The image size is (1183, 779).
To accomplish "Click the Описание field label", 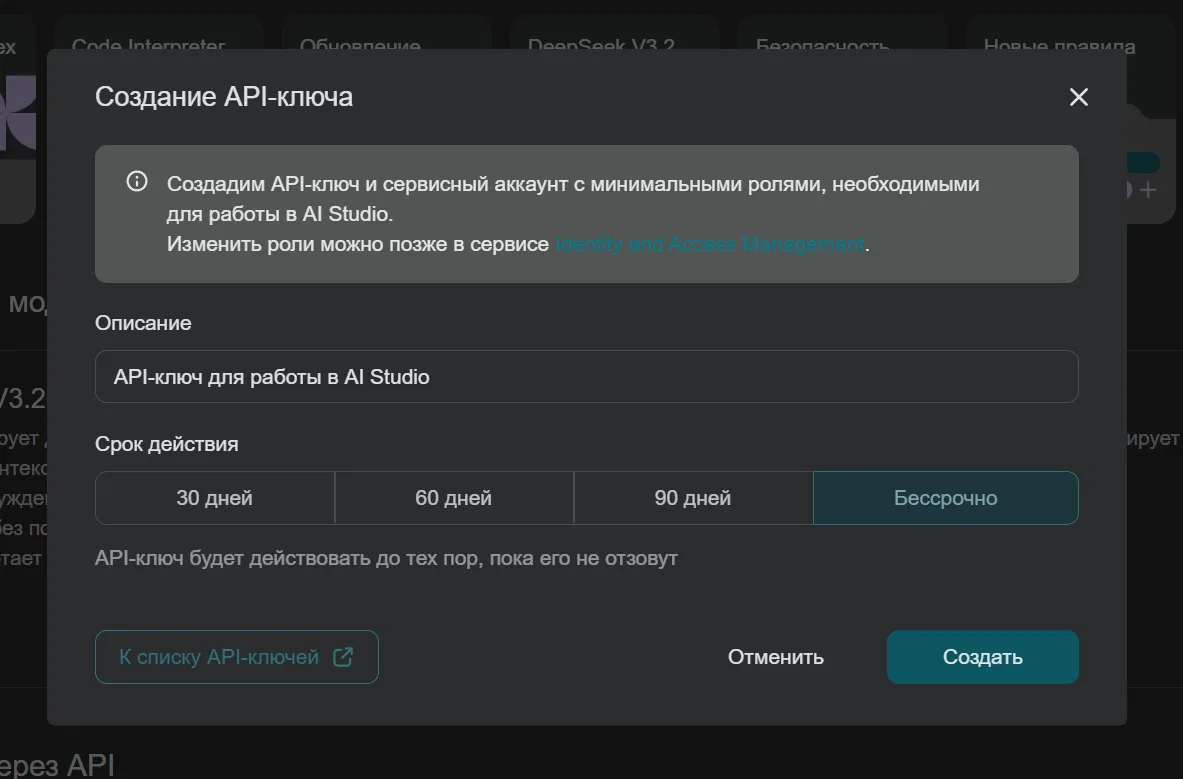I will point(143,323).
